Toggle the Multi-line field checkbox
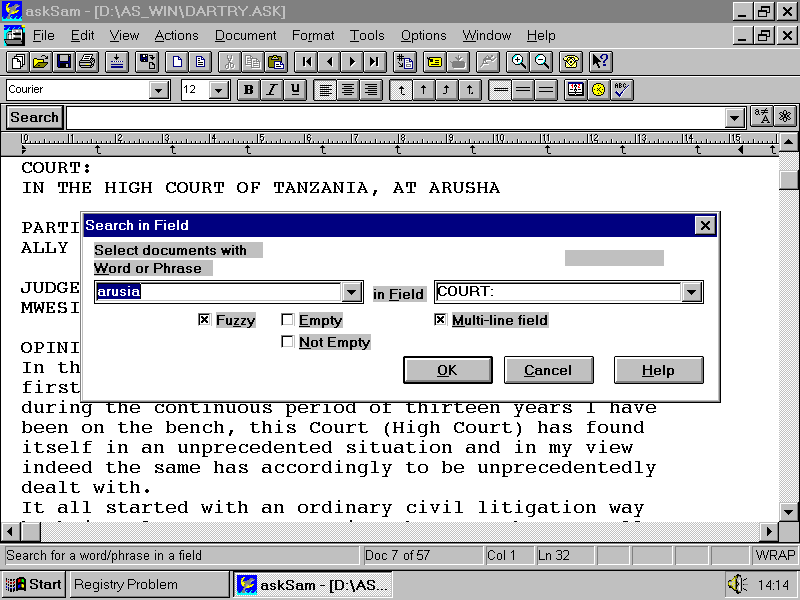 pyautogui.click(x=440, y=320)
